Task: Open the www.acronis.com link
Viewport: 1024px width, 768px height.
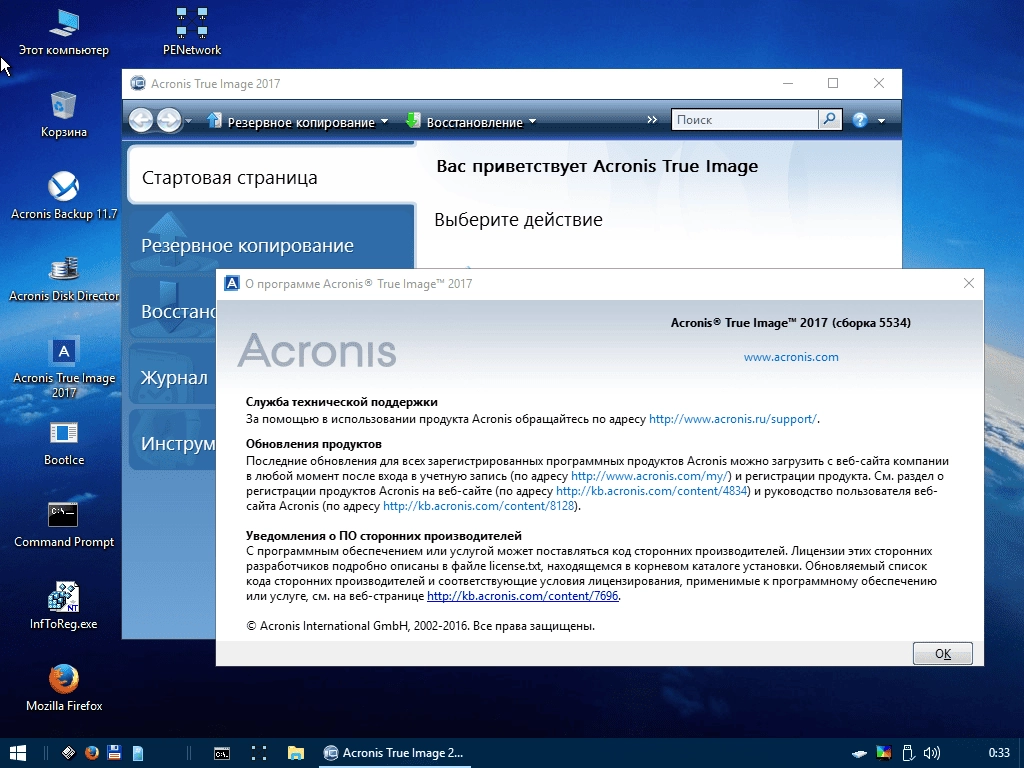Action: (x=791, y=357)
